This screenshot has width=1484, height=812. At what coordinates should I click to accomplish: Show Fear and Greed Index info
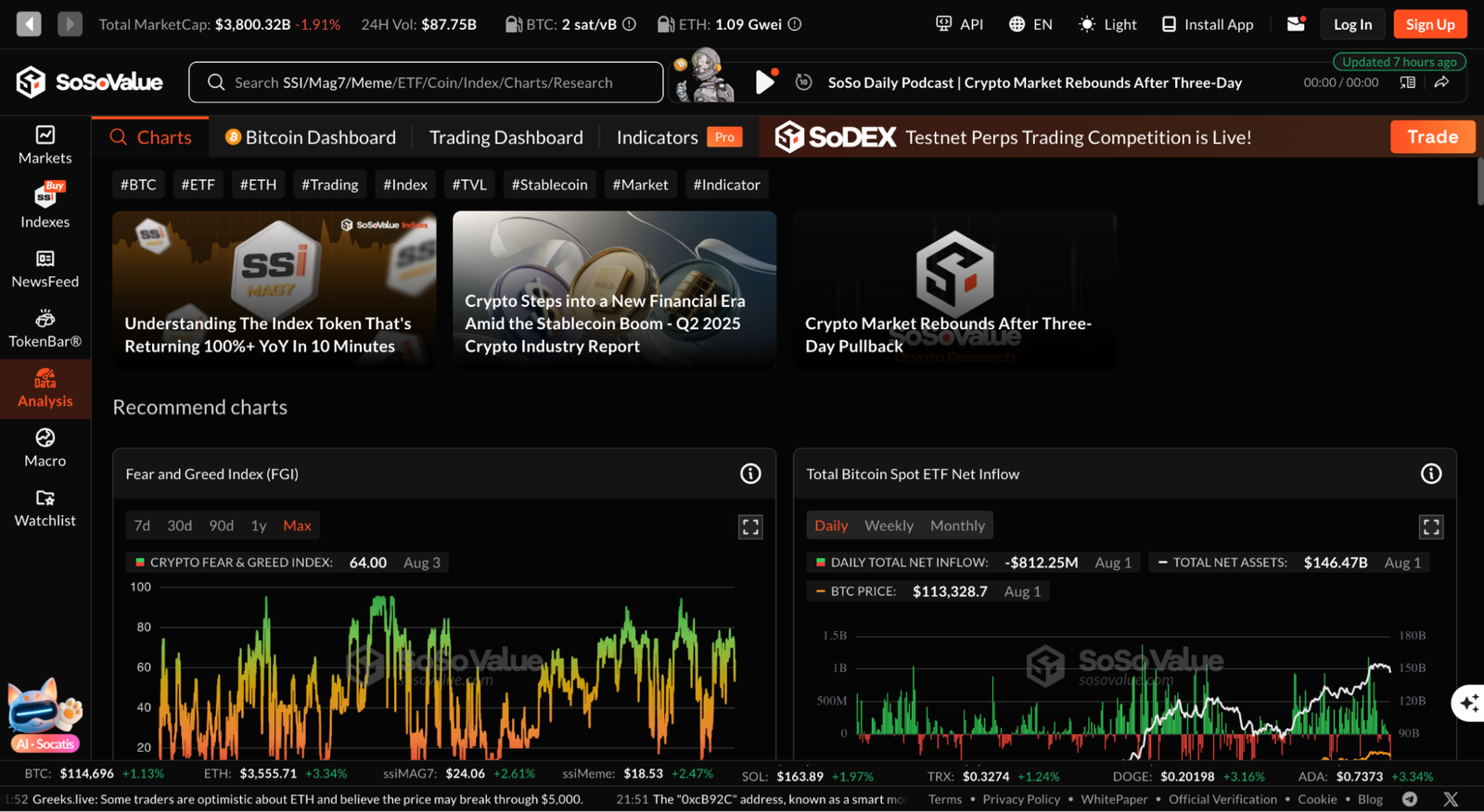coord(750,474)
